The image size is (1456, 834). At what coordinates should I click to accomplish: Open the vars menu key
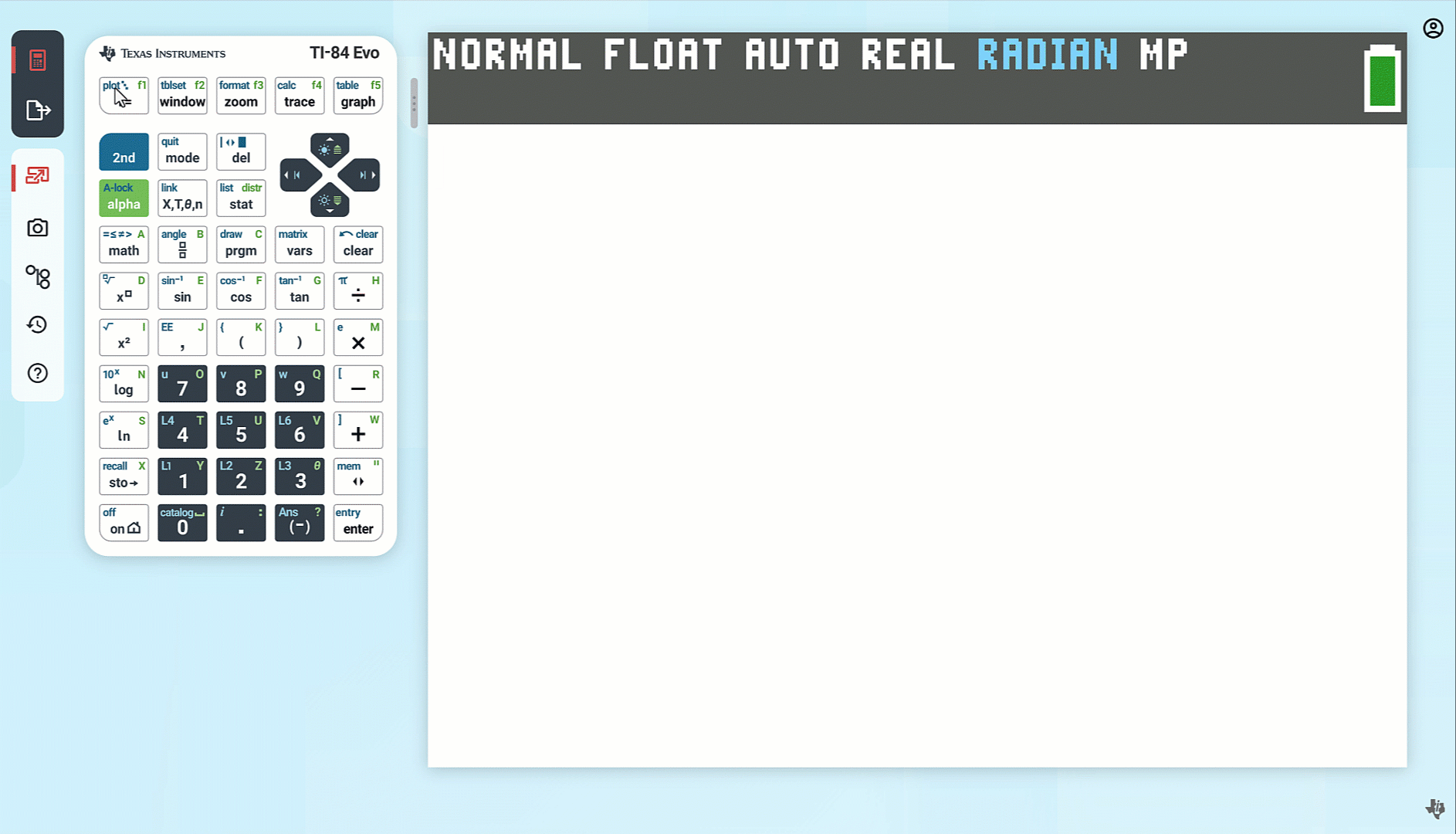tap(300, 244)
